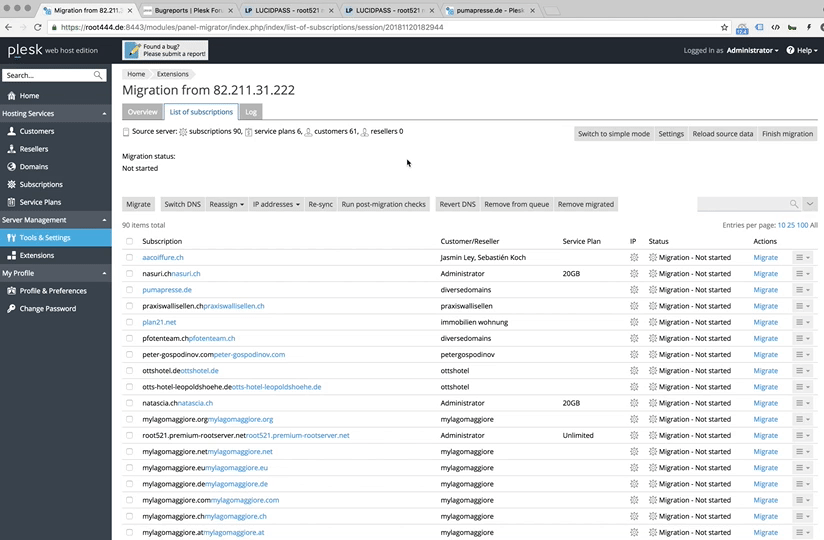This screenshot has width=824, height=540.
Task: Check the mylagomaggiore.org row checkbox
Action: coord(129,419)
